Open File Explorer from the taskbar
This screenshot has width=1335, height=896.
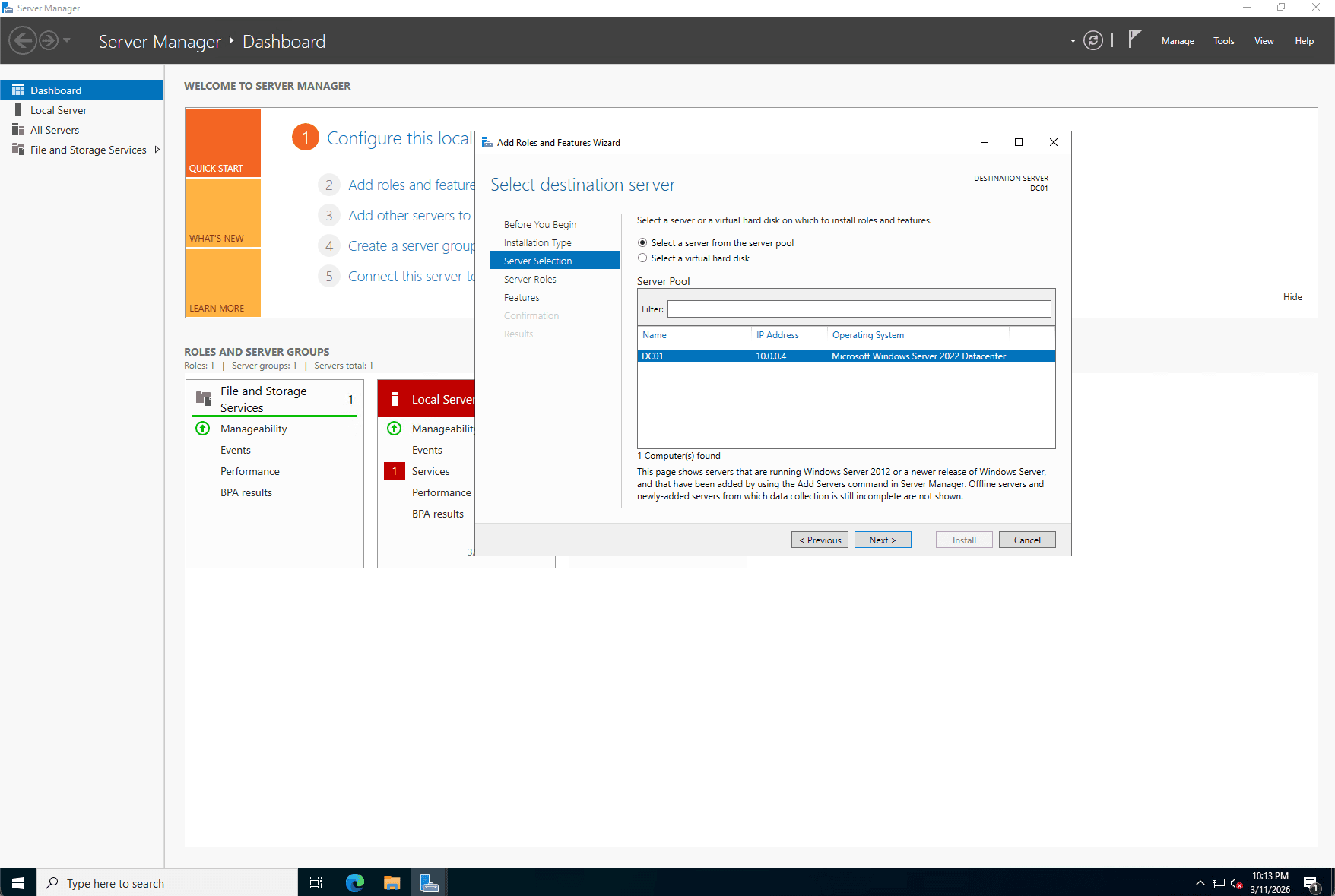[392, 882]
